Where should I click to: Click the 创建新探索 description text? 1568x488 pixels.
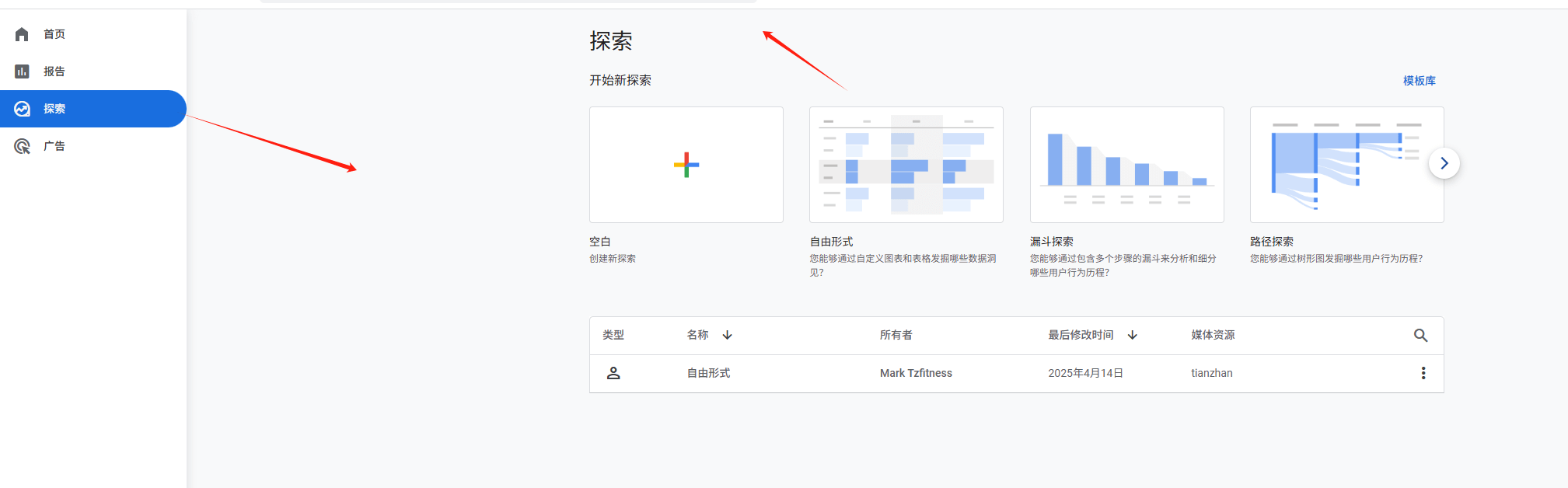613,259
